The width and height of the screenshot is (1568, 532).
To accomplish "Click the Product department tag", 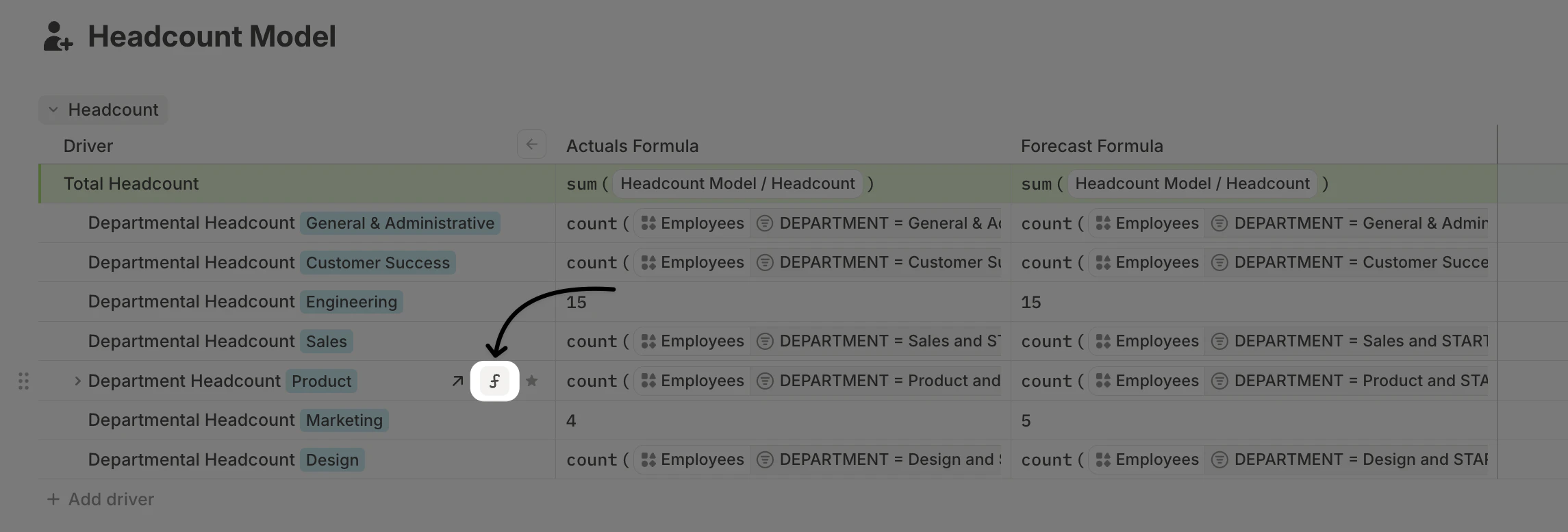I will (x=321, y=381).
